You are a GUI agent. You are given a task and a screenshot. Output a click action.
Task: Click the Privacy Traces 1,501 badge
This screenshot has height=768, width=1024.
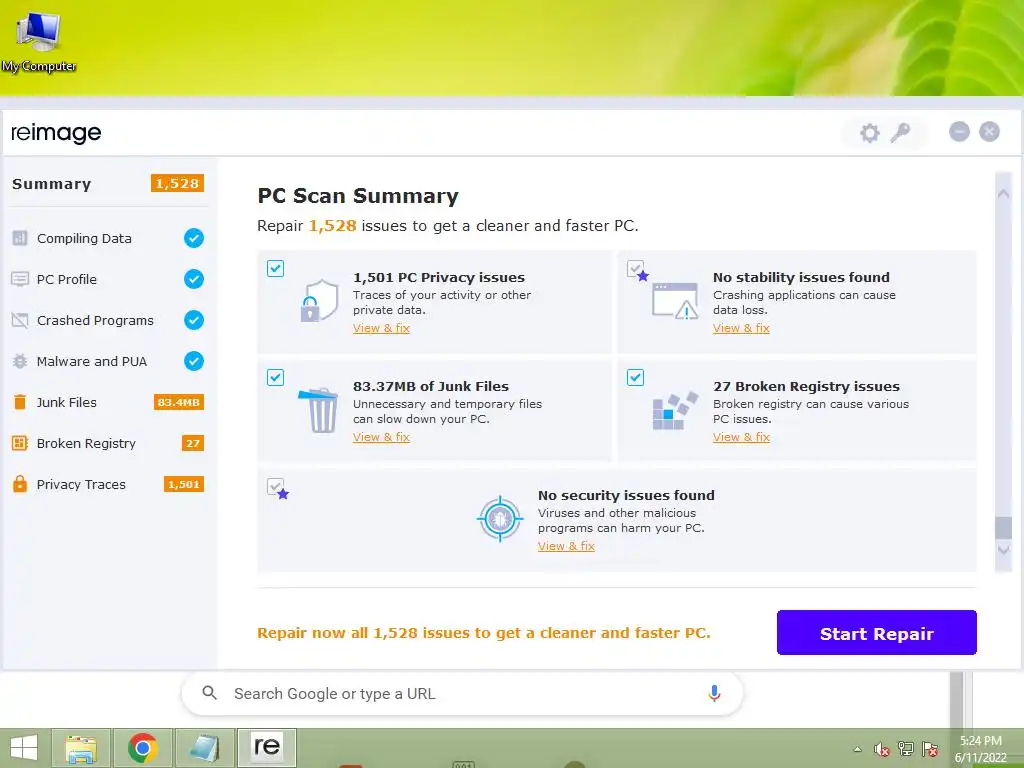click(x=184, y=485)
